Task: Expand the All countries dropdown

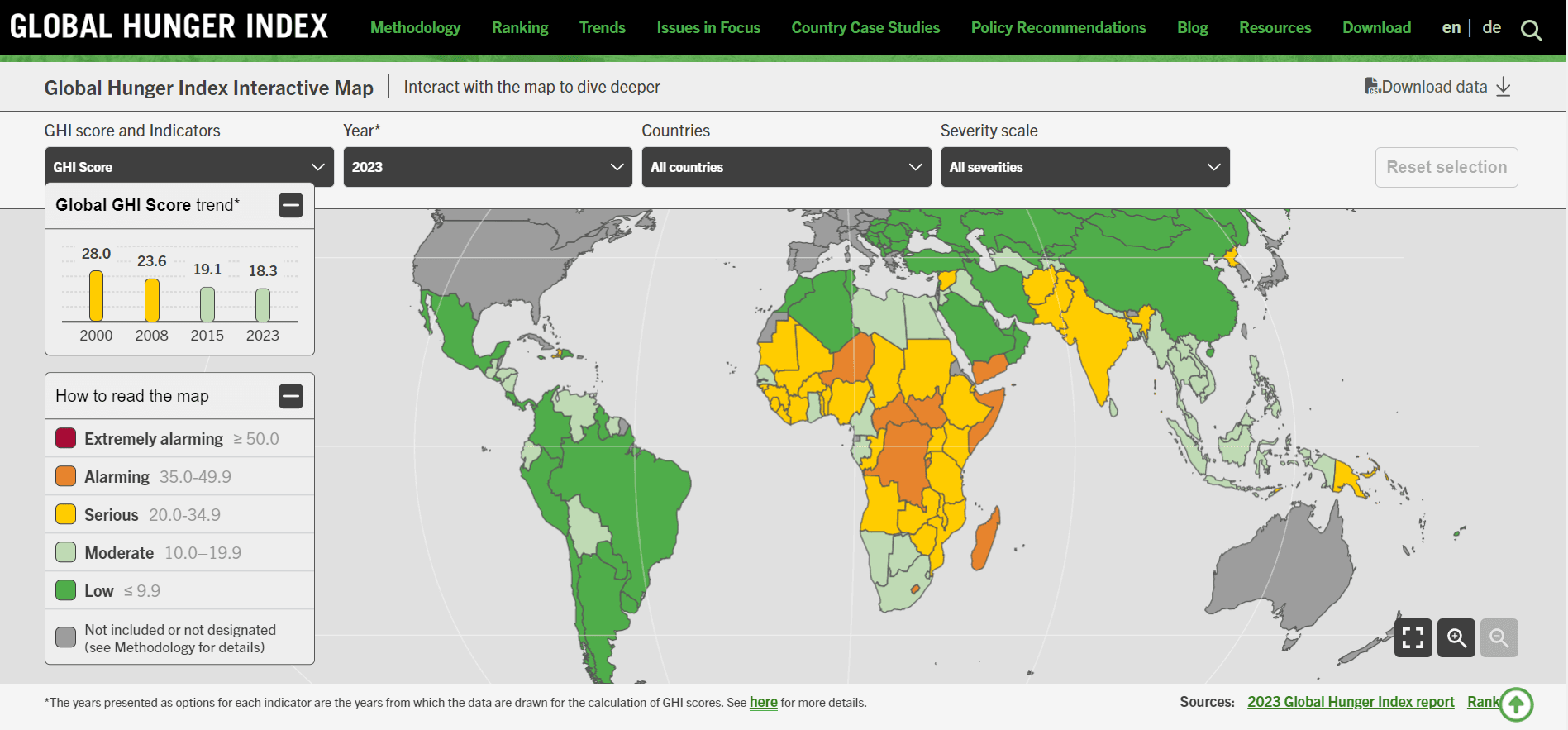Action: 786,167
